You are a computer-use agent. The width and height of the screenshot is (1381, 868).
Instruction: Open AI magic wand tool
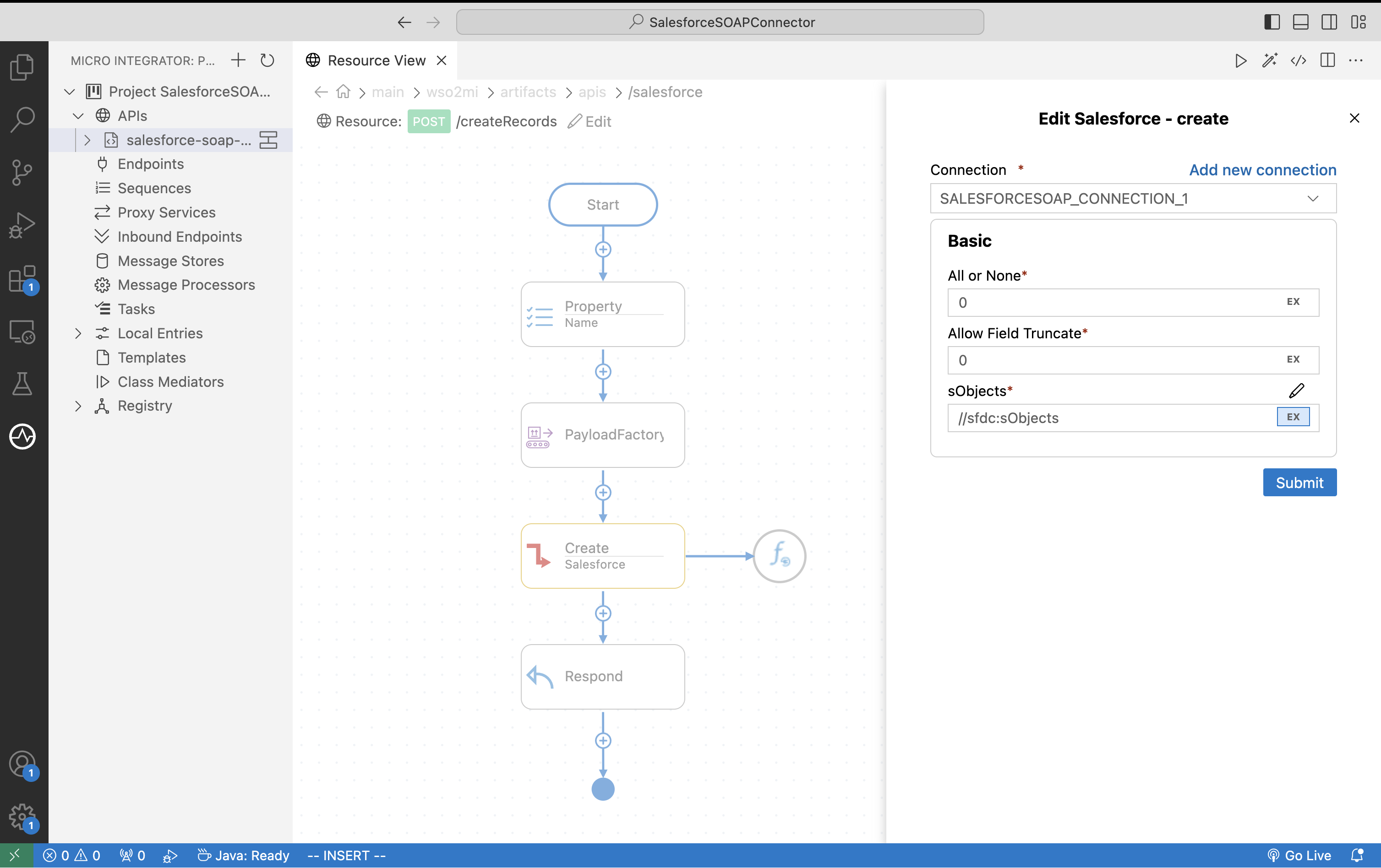[x=1269, y=60]
